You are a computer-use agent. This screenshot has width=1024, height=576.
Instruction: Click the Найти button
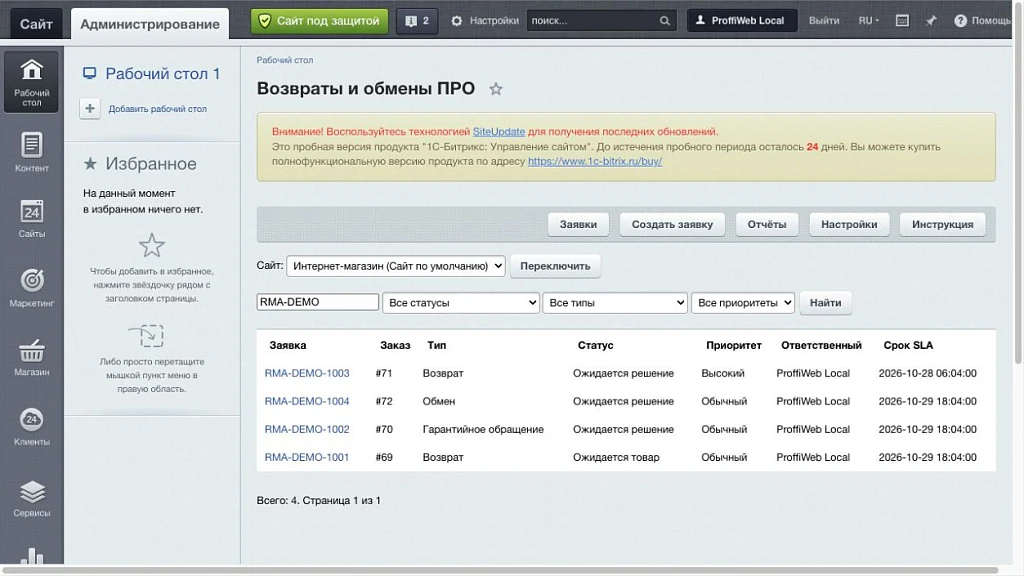825,302
